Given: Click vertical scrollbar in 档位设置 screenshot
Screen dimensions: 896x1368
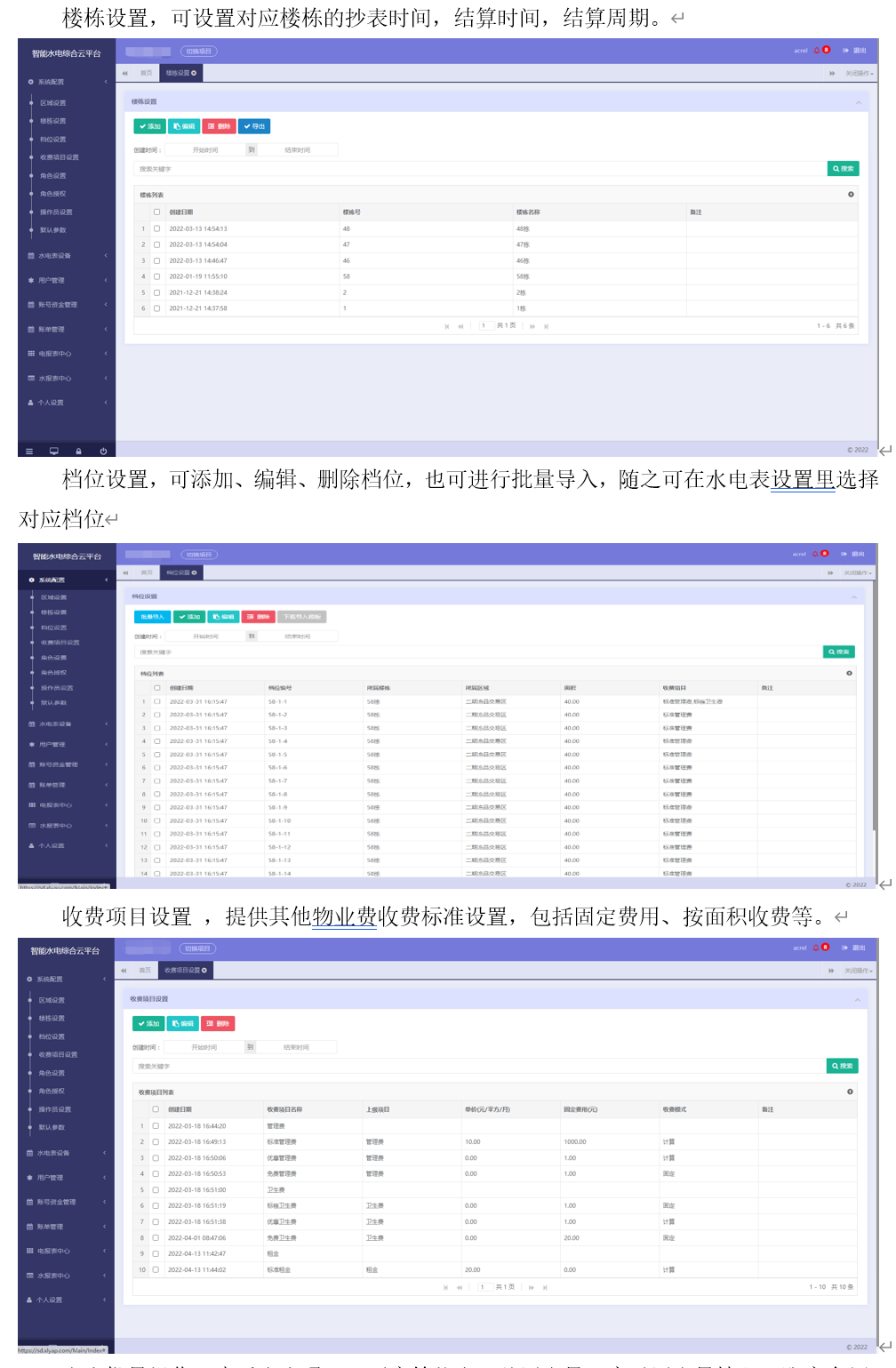Looking at the screenshot, I should [x=875, y=706].
